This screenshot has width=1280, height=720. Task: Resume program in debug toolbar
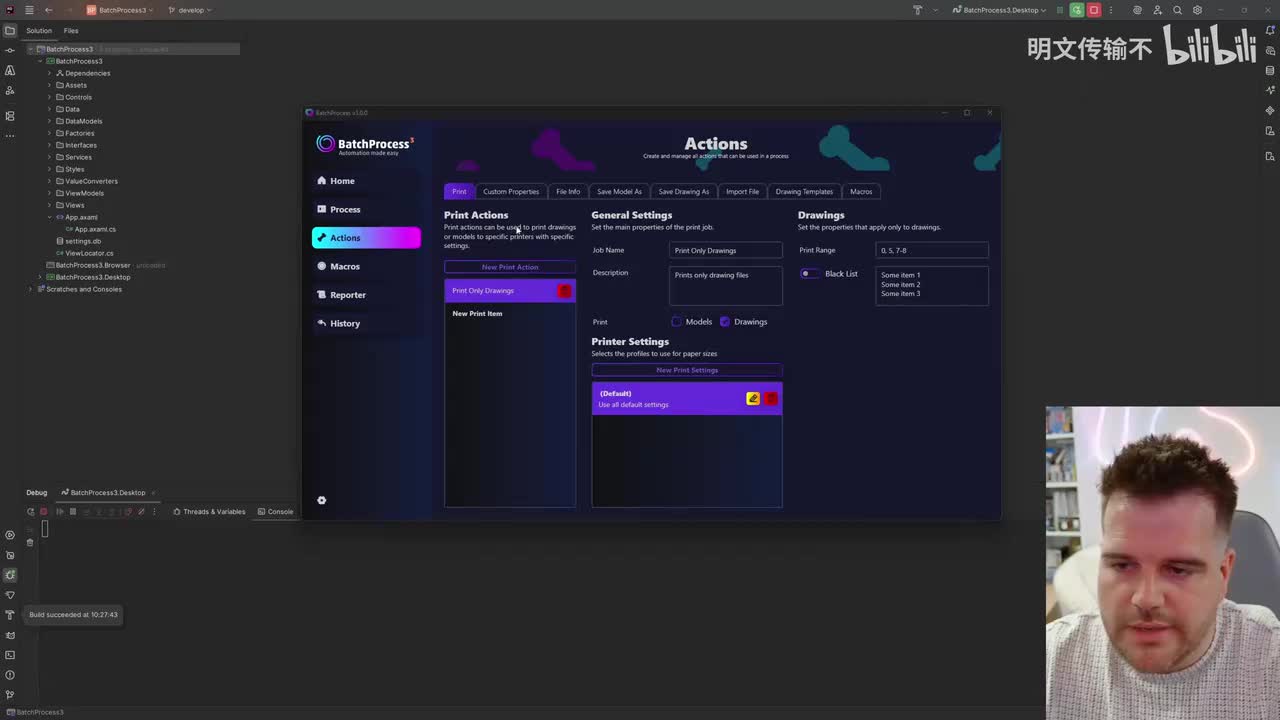pyautogui.click(x=60, y=512)
